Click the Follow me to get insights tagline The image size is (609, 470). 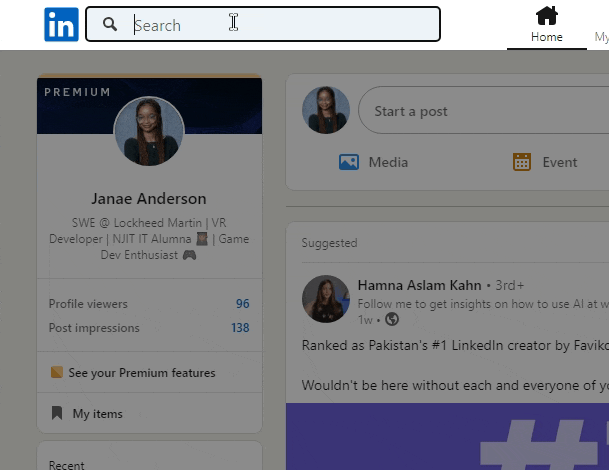pyautogui.click(x=483, y=304)
